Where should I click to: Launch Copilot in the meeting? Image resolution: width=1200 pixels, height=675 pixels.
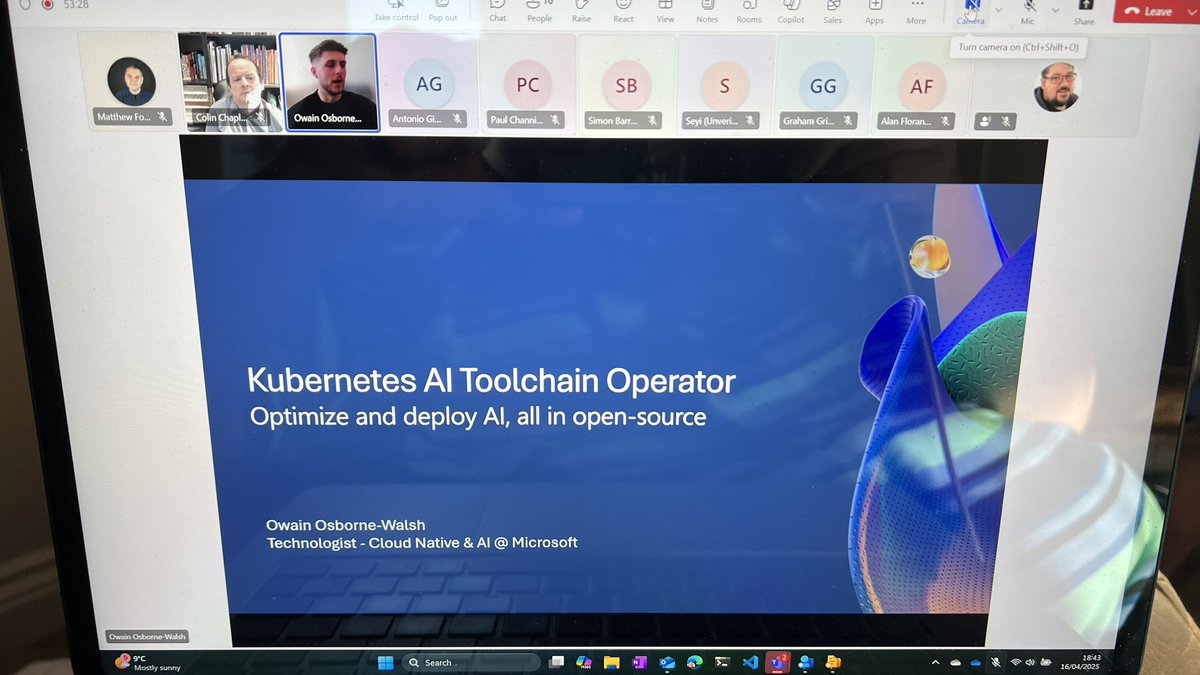(791, 10)
